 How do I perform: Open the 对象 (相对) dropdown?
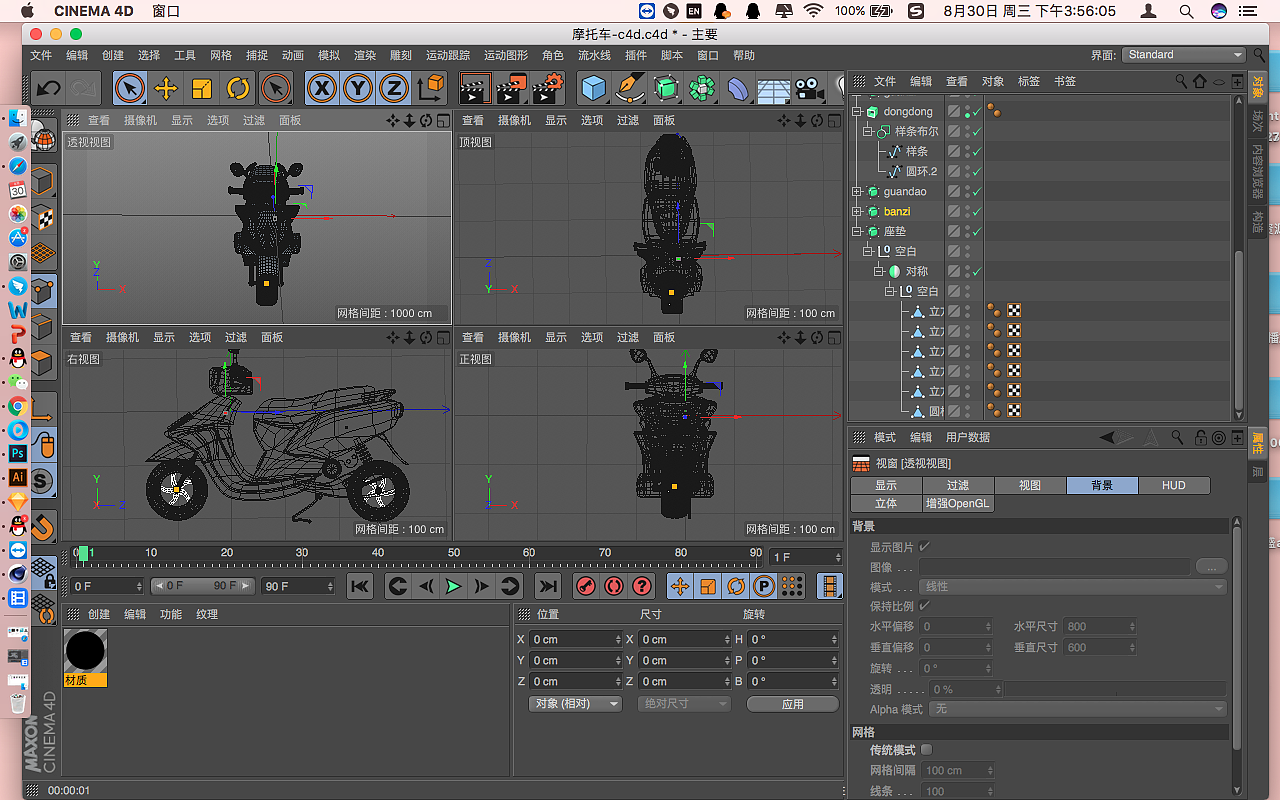(x=575, y=704)
